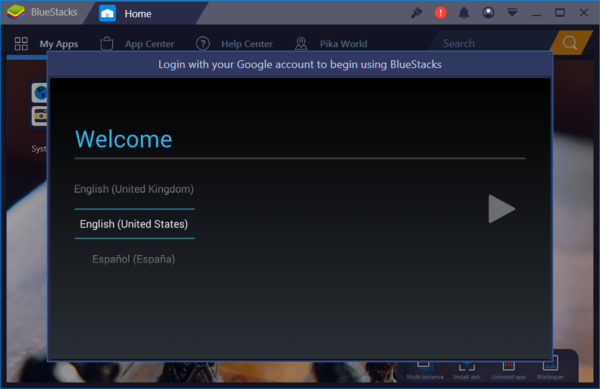Screen dimensions: 600x389
Task: Click the camera app icon behind dialog
Action: [39, 116]
